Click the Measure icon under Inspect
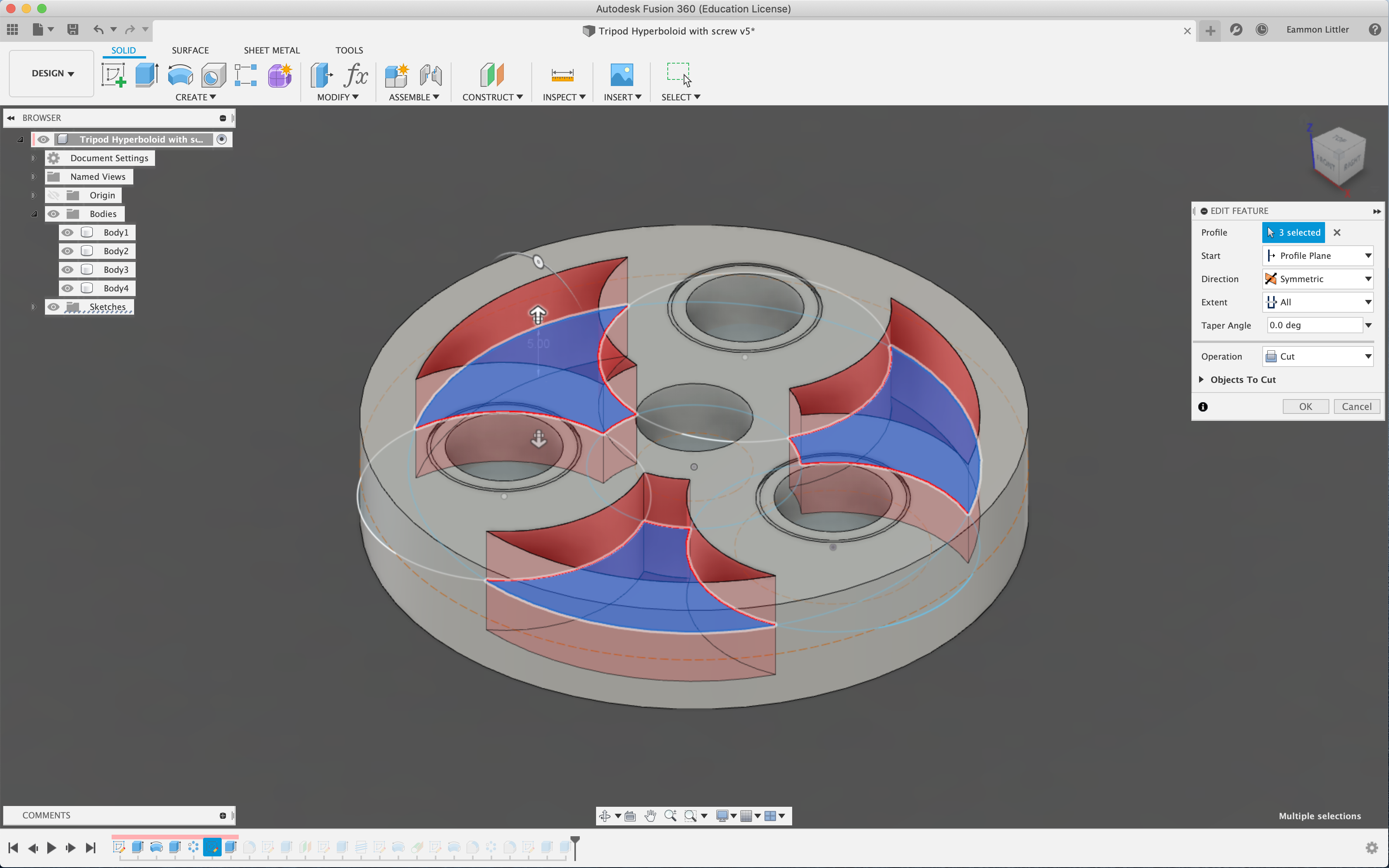1389x868 pixels. click(562, 75)
